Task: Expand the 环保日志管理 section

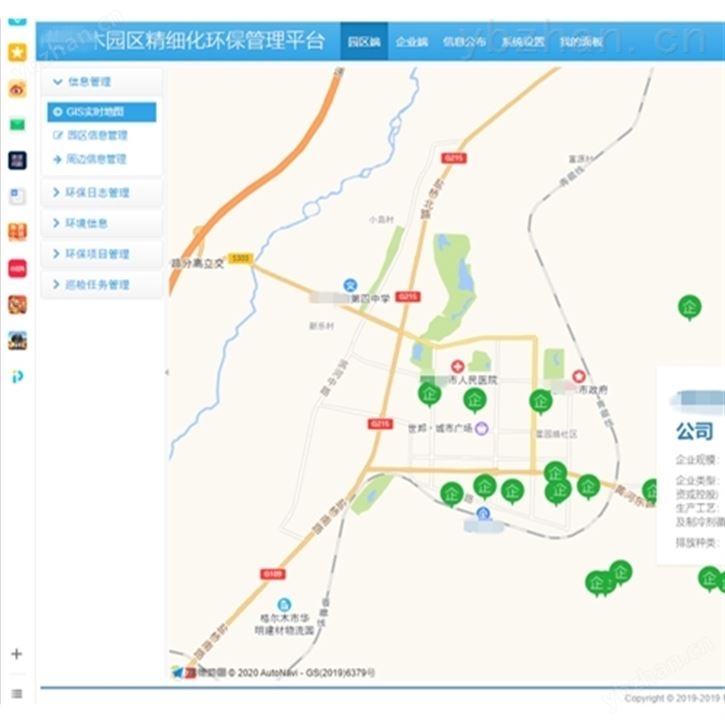Action: pyautogui.click(x=102, y=192)
